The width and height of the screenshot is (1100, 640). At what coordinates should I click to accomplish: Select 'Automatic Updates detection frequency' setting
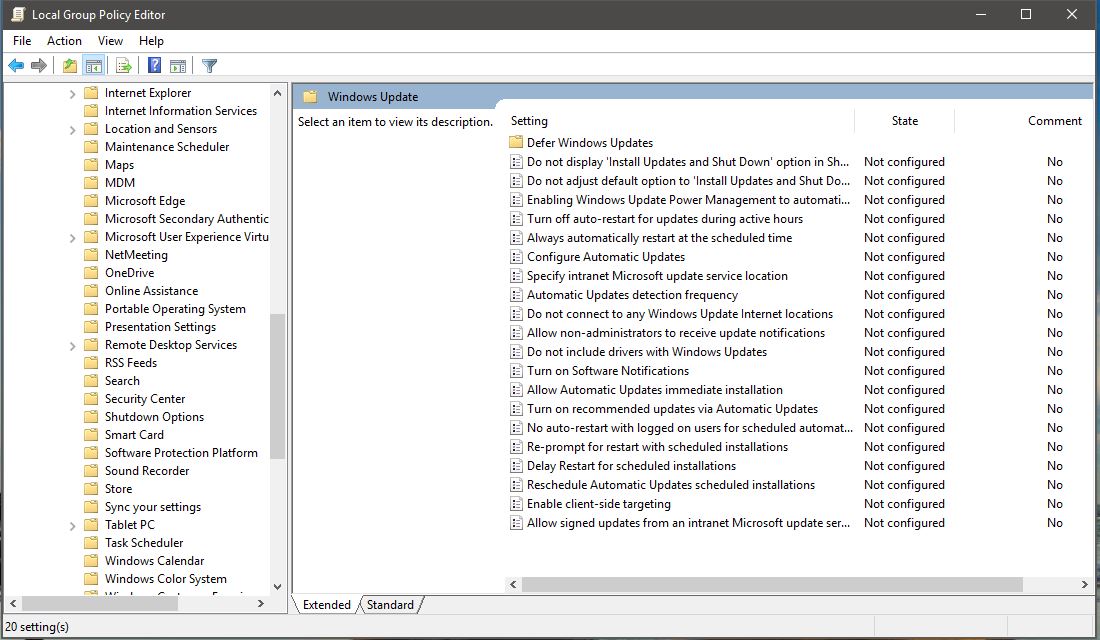[x=632, y=295]
